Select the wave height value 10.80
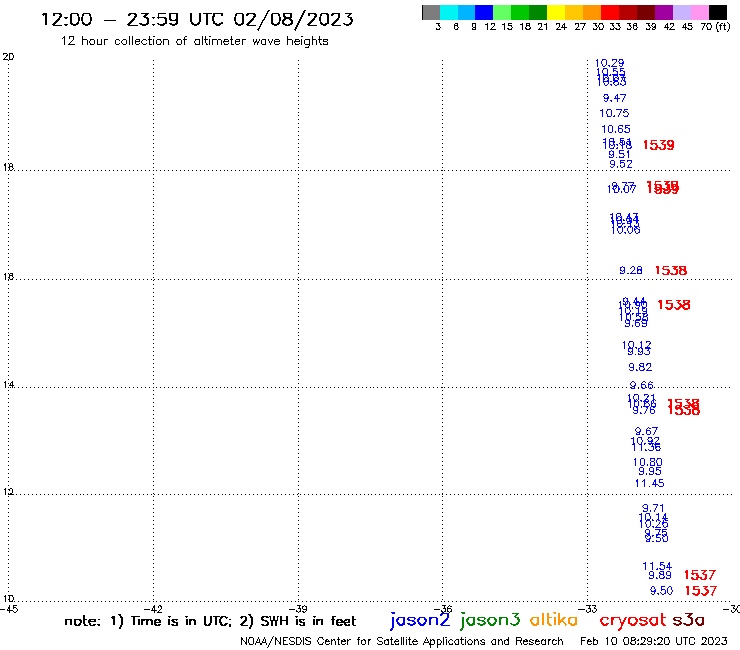 point(648,462)
